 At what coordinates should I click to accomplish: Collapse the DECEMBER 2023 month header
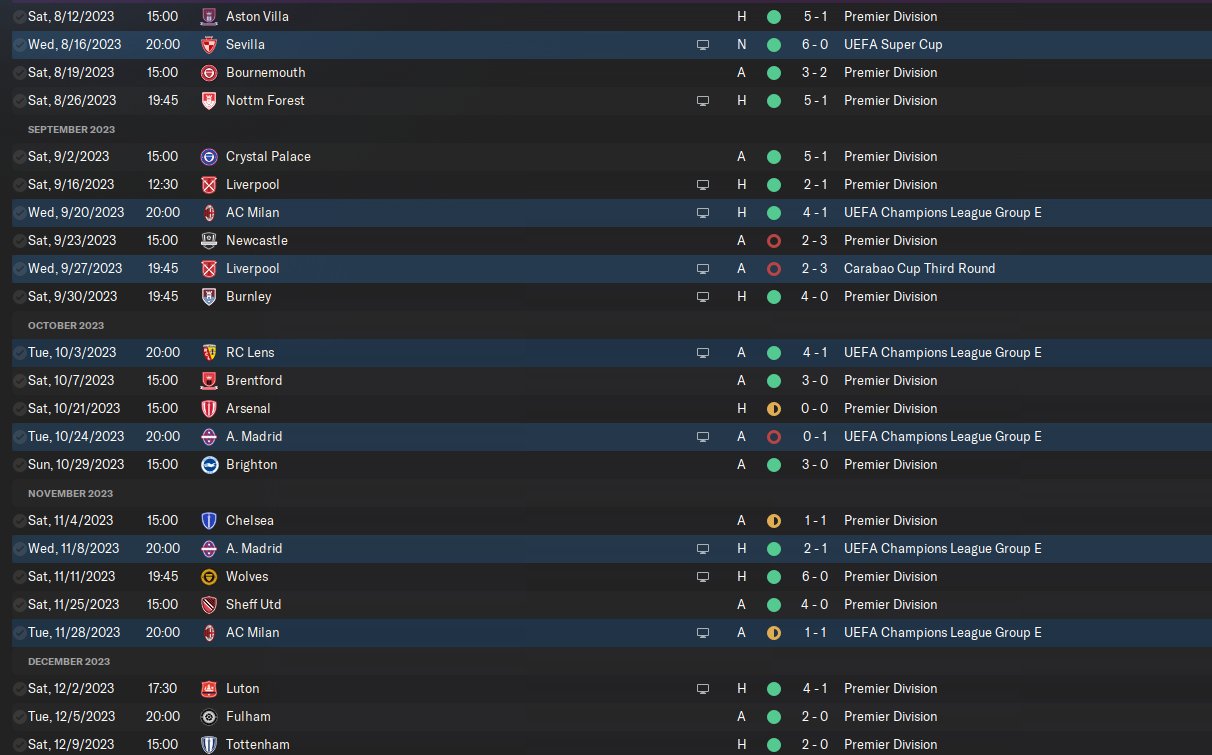pyautogui.click(x=69, y=662)
